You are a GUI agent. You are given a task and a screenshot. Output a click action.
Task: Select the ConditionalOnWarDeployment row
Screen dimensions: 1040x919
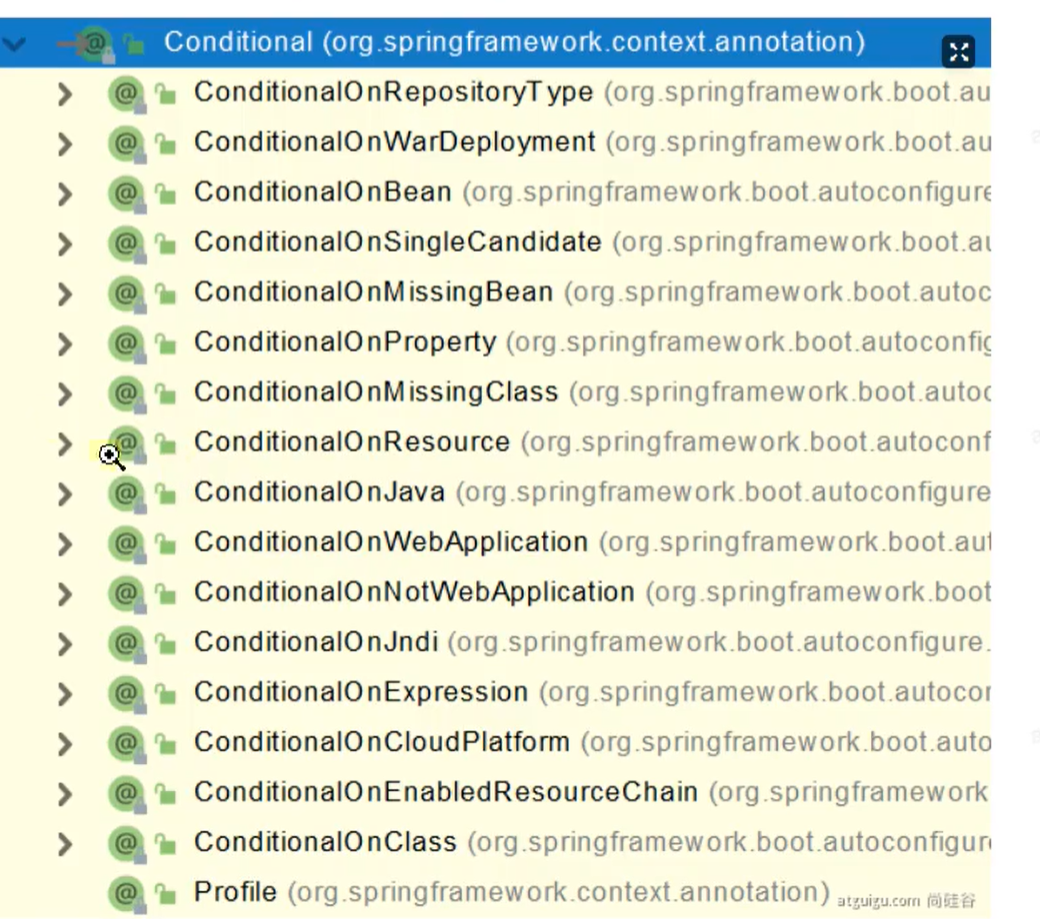(x=495, y=144)
